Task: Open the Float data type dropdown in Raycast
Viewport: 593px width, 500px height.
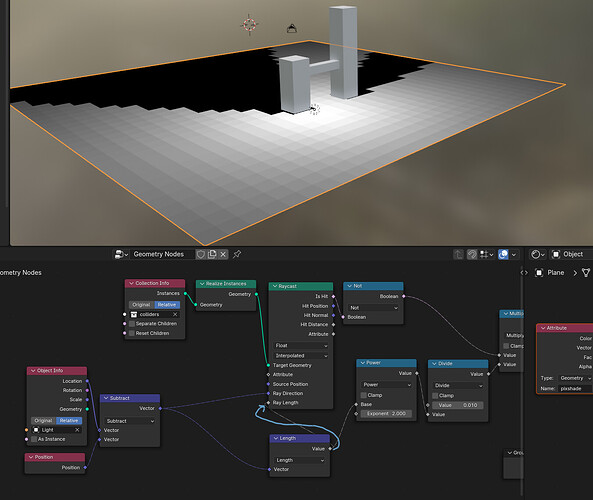Action: pos(301,346)
